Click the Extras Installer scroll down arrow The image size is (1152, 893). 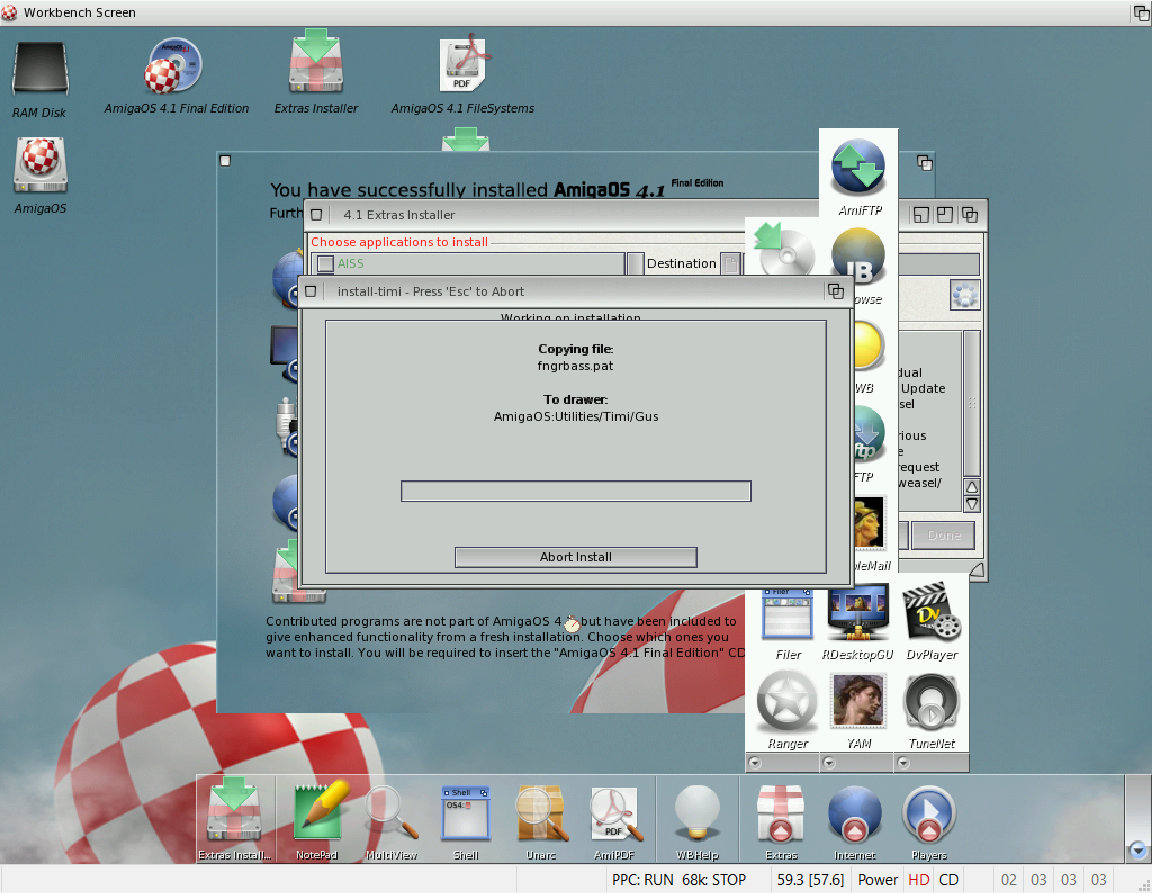(x=971, y=503)
